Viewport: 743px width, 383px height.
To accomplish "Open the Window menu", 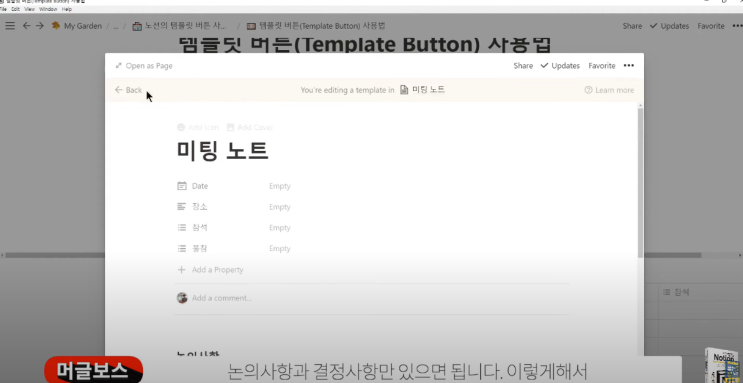I will pos(48,9).
